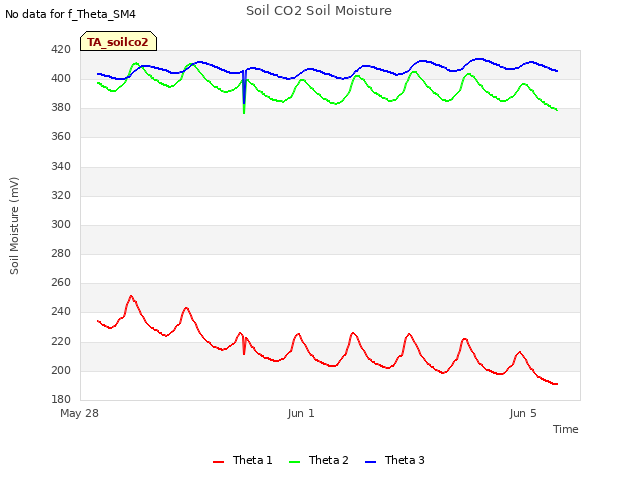Click red Theta 1 legend swatch
640x480 pixels.
(219, 462)
